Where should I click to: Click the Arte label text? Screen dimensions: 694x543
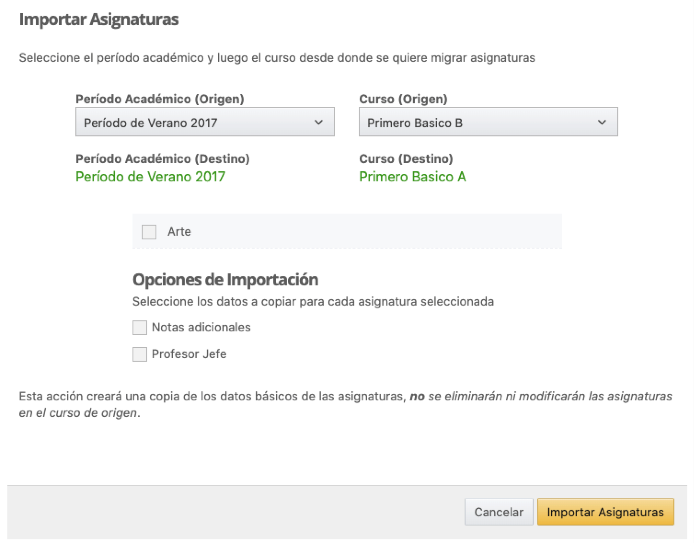pyautogui.click(x=179, y=232)
